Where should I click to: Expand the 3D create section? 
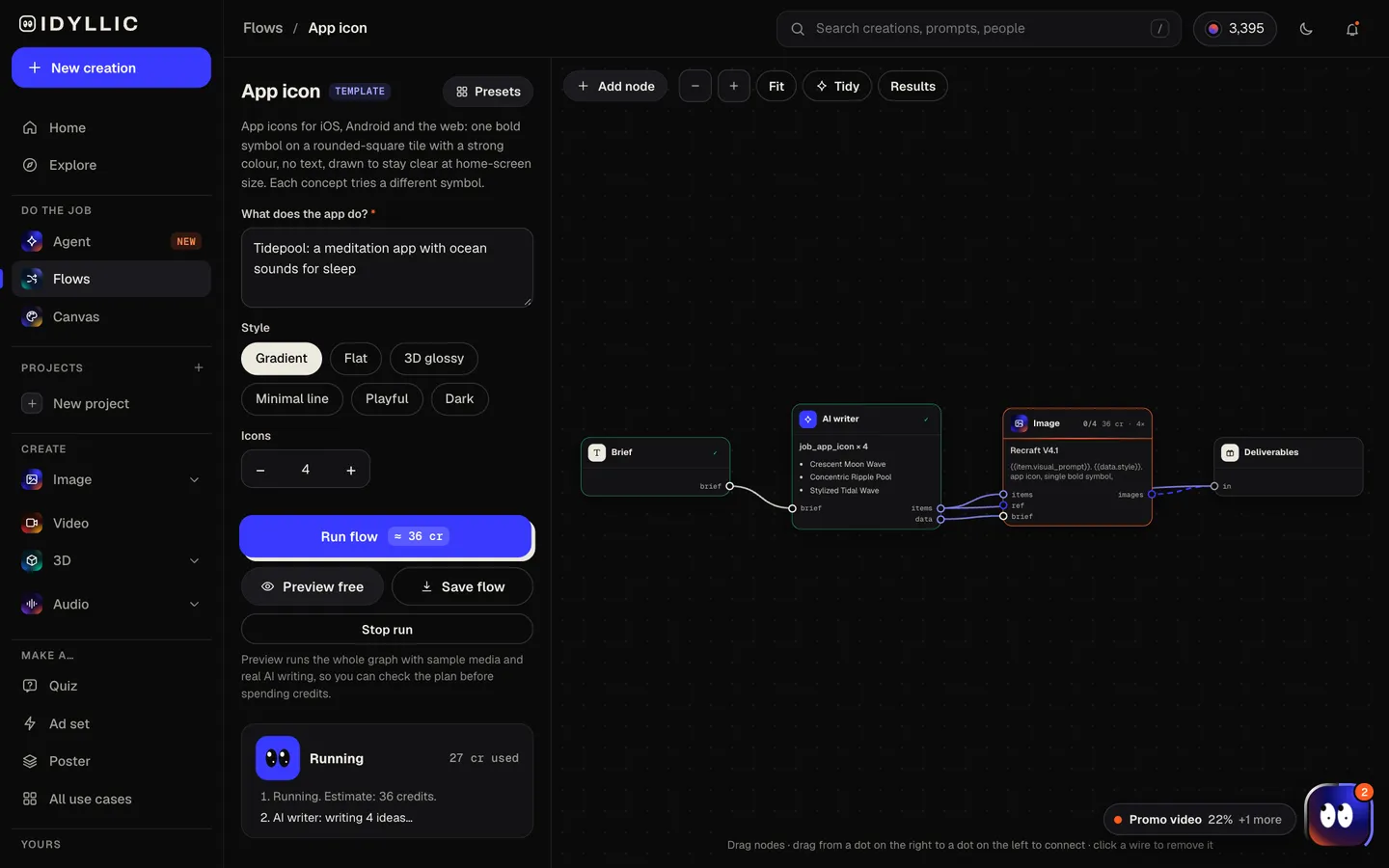[195, 561]
